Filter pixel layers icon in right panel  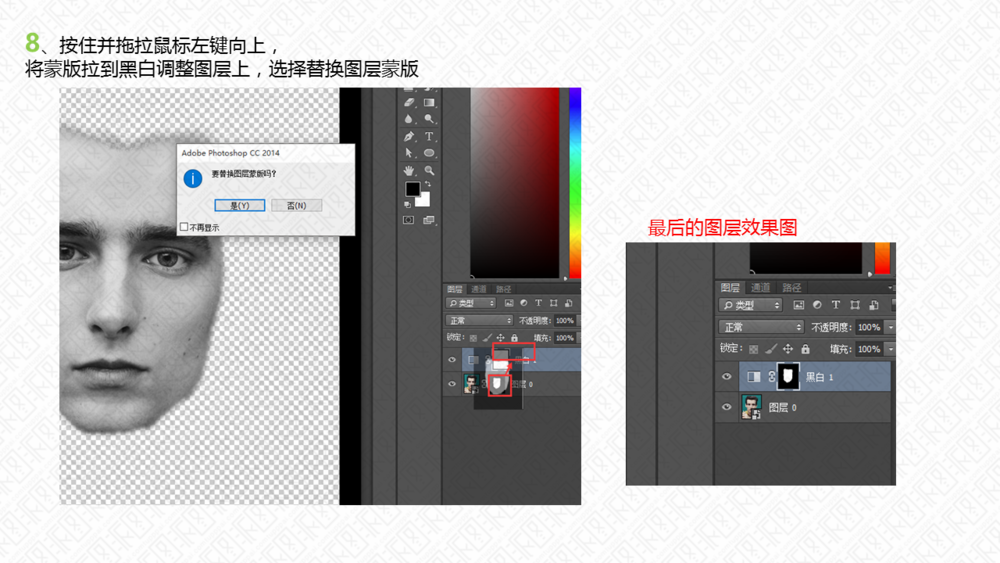pyautogui.click(x=798, y=305)
